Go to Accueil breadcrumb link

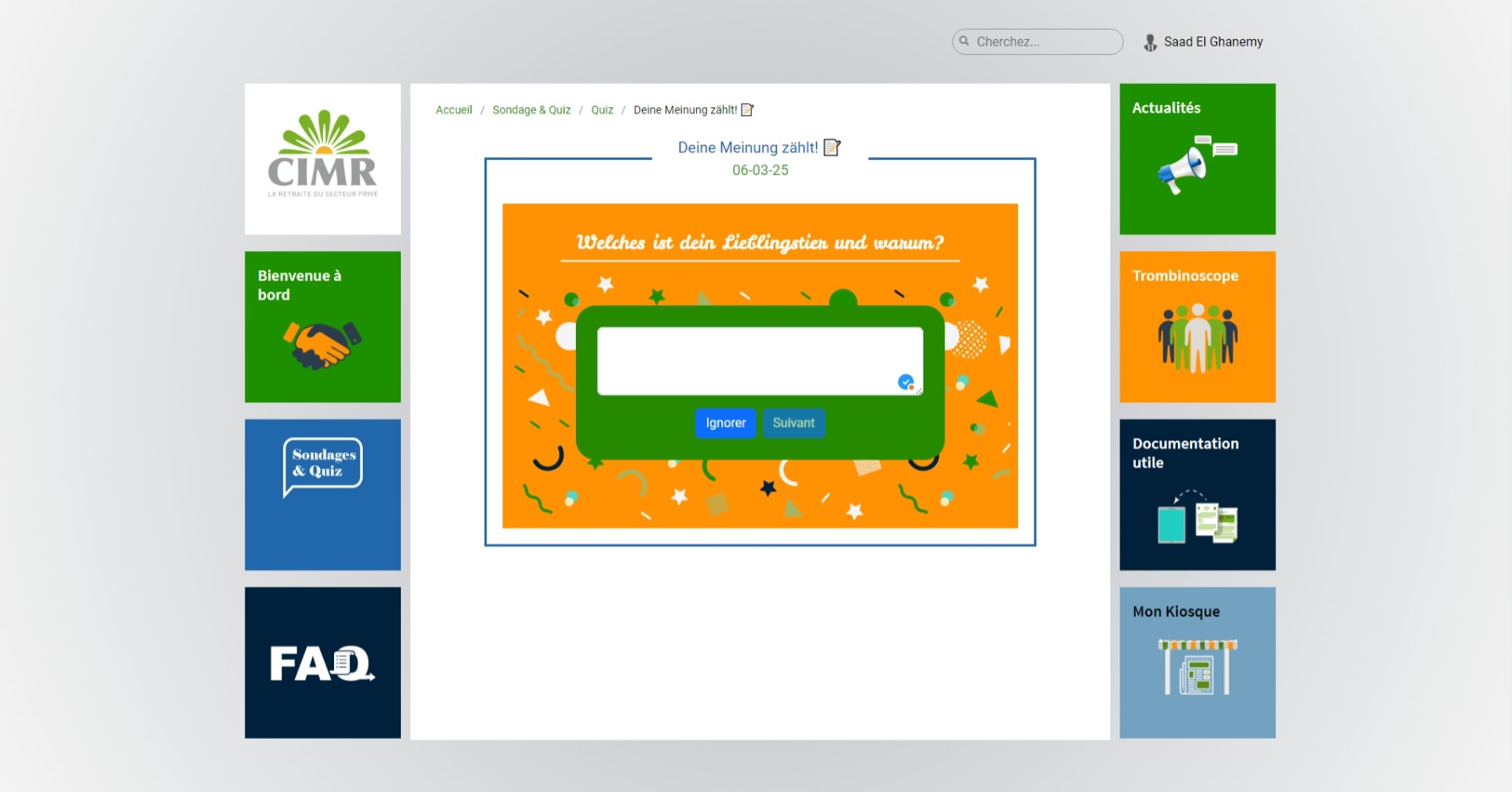point(453,110)
